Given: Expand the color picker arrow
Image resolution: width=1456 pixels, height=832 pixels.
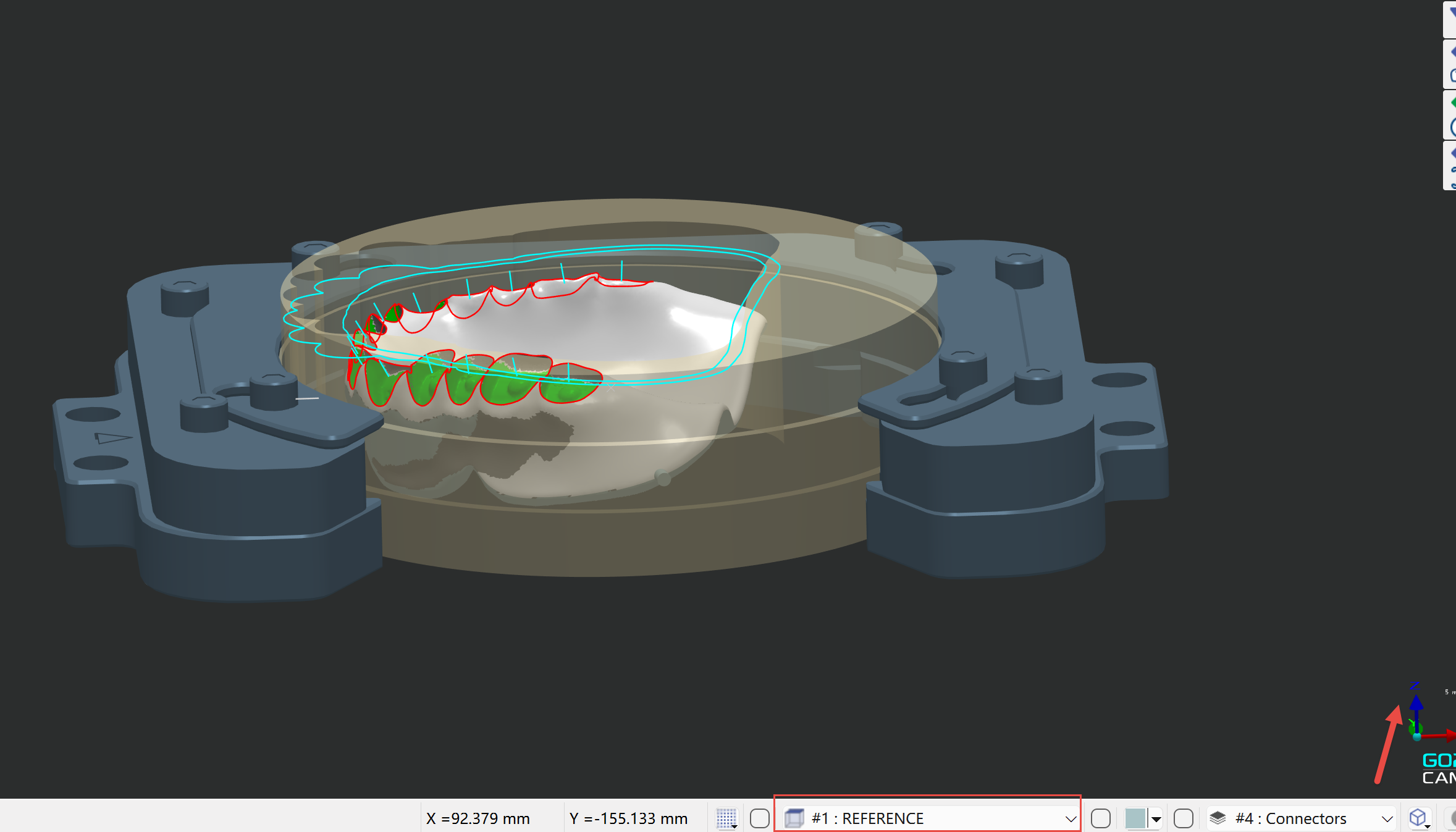Looking at the screenshot, I should click(x=1156, y=819).
